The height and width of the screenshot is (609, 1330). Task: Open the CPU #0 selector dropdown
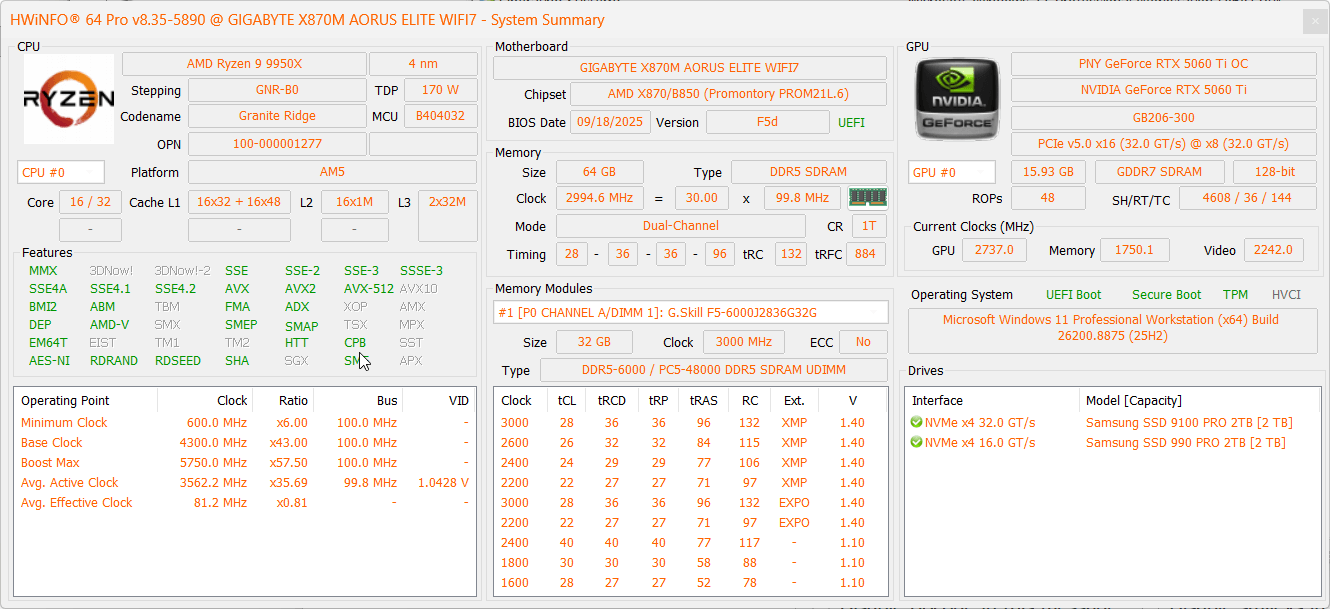coord(61,172)
